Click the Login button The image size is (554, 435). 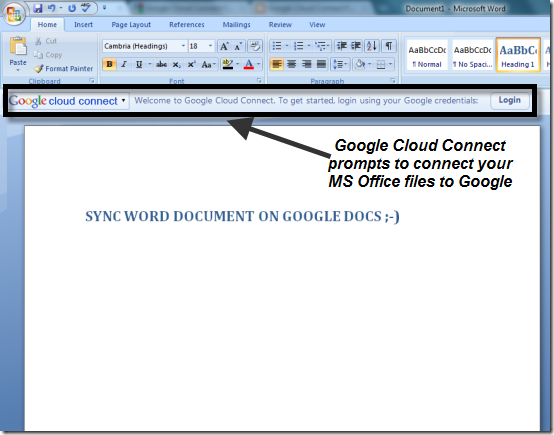pyautogui.click(x=509, y=100)
